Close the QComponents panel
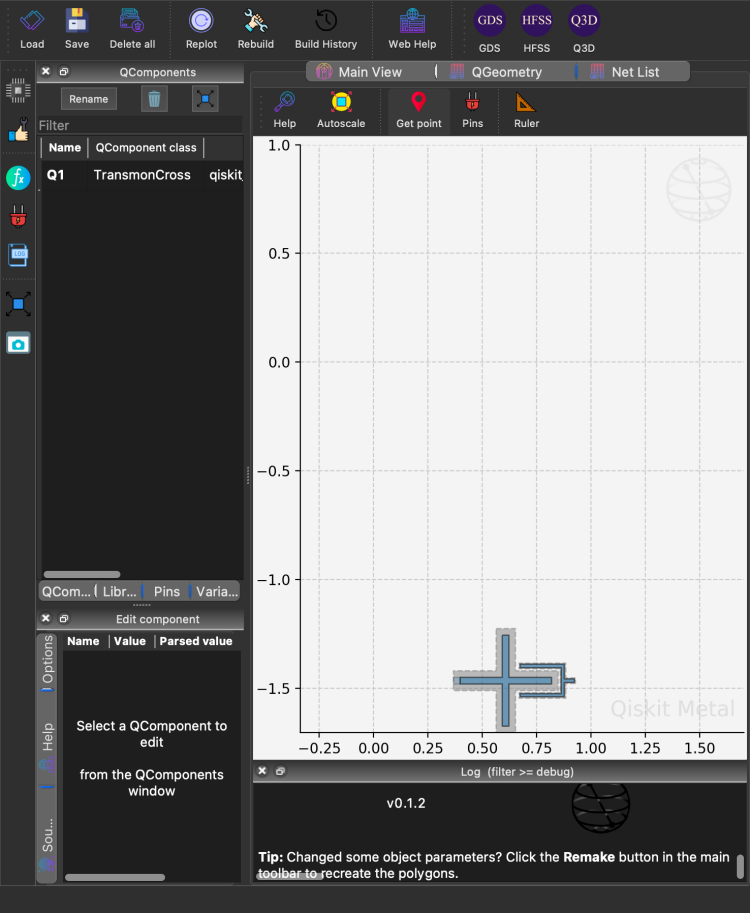Image resolution: width=750 pixels, height=913 pixels. 46,71
